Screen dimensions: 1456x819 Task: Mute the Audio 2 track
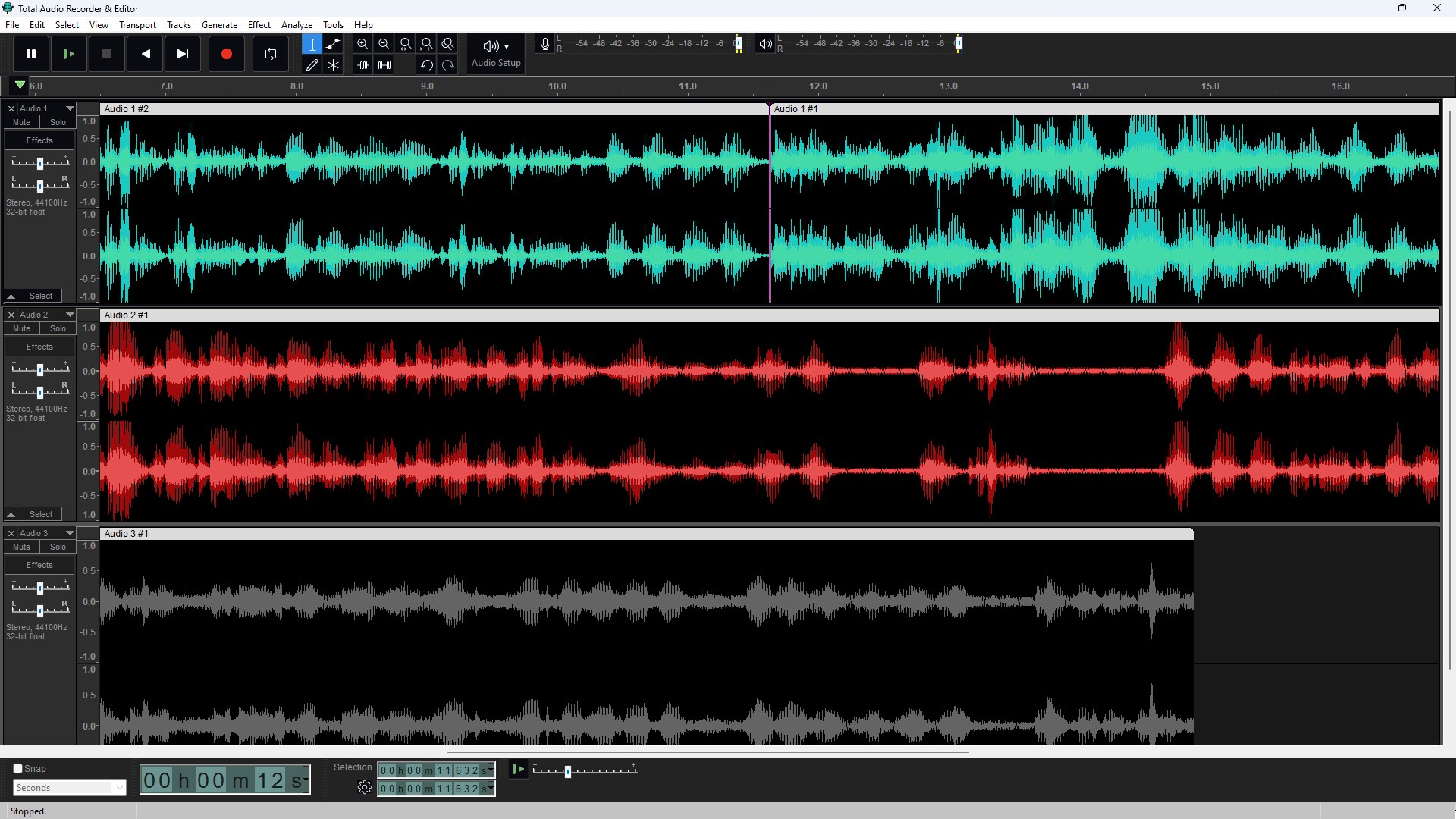point(20,328)
